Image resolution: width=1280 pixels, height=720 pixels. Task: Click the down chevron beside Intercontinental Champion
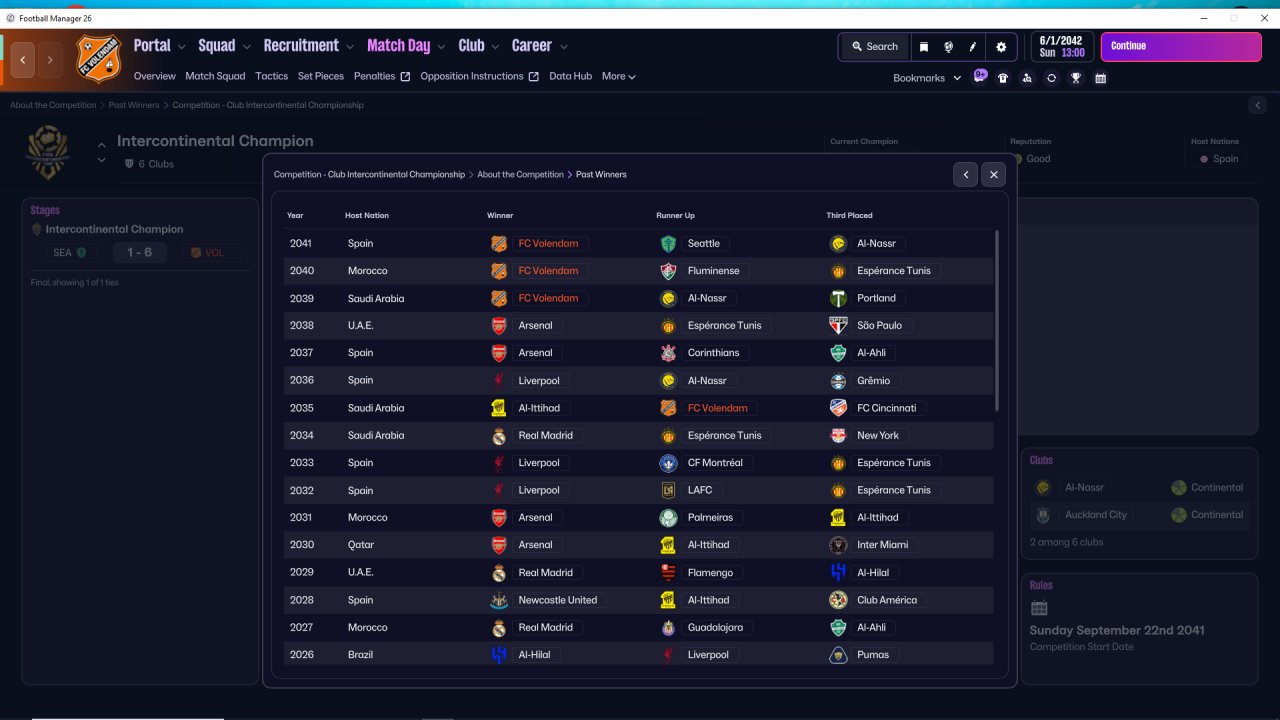click(x=101, y=160)
